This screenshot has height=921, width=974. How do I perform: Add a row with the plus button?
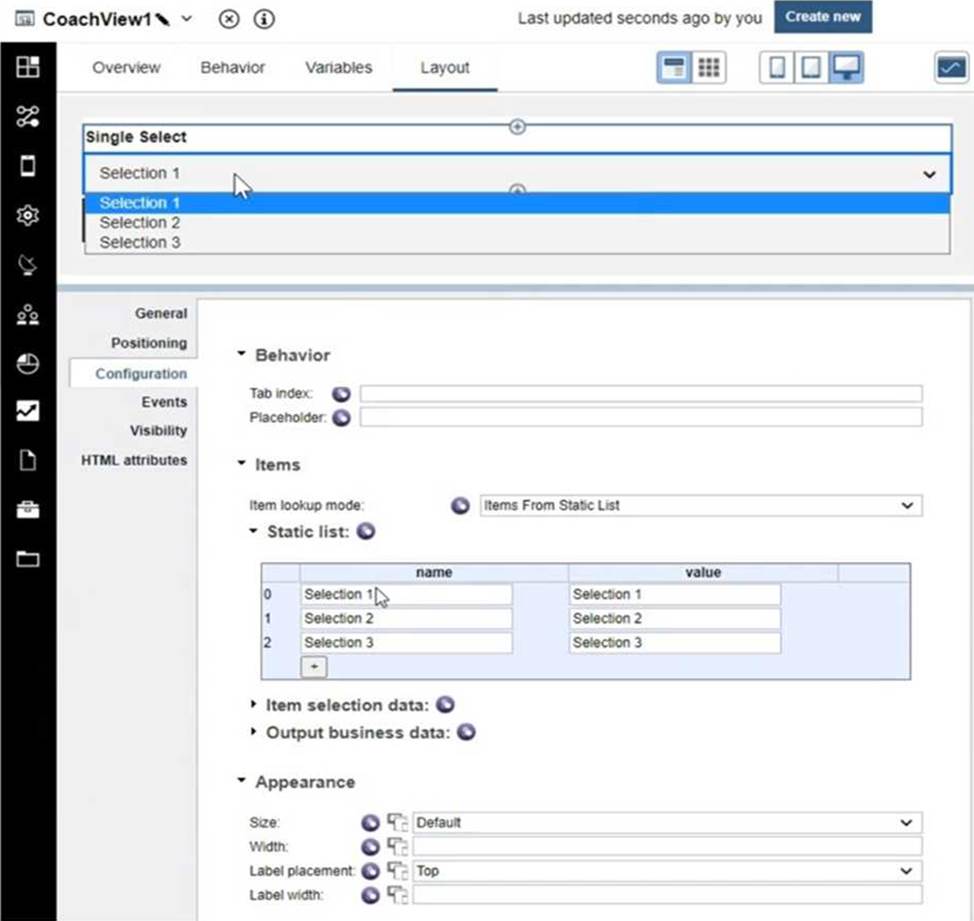click(x=314, y=666)
